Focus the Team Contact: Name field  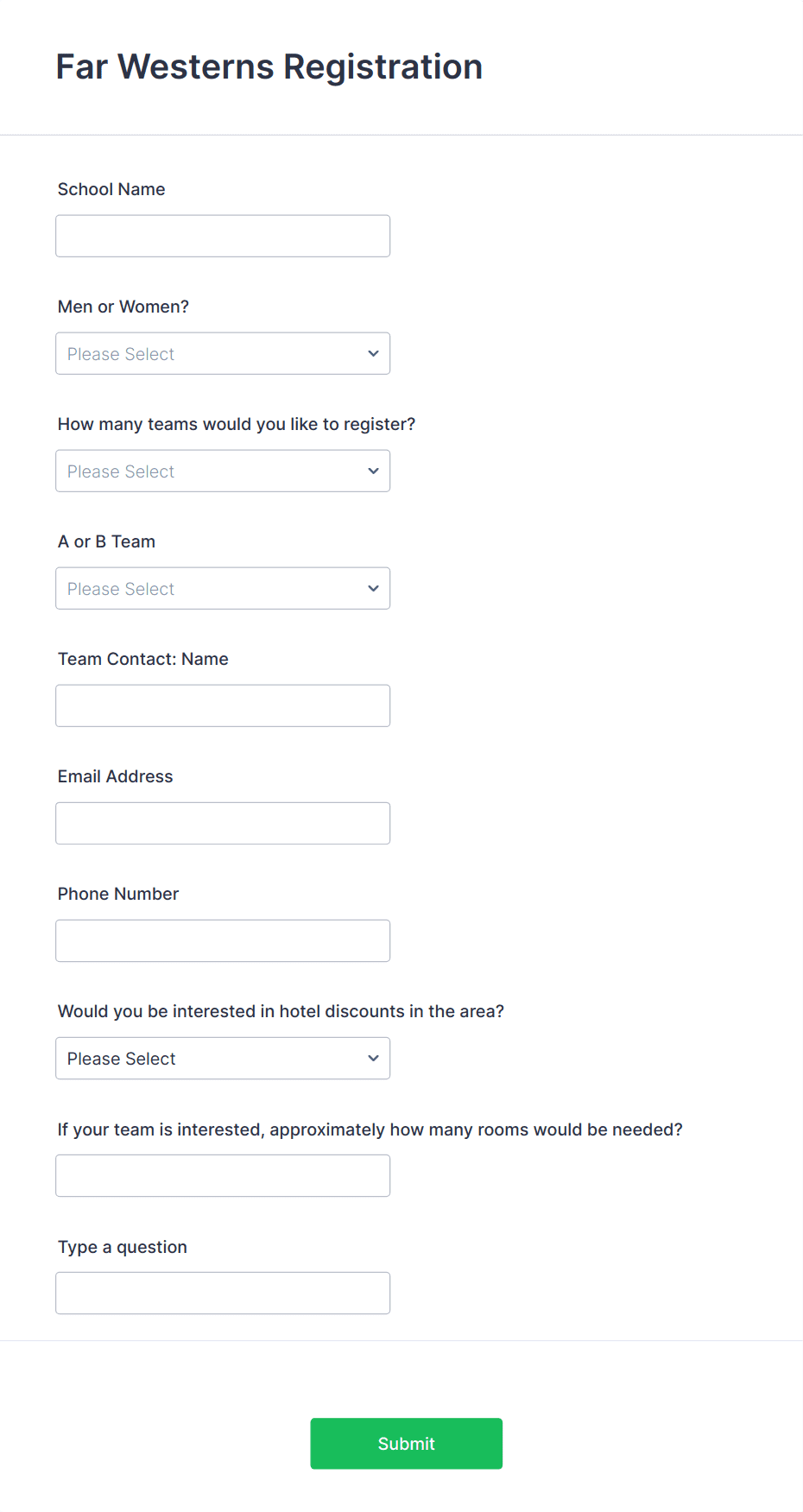point(223,705)
